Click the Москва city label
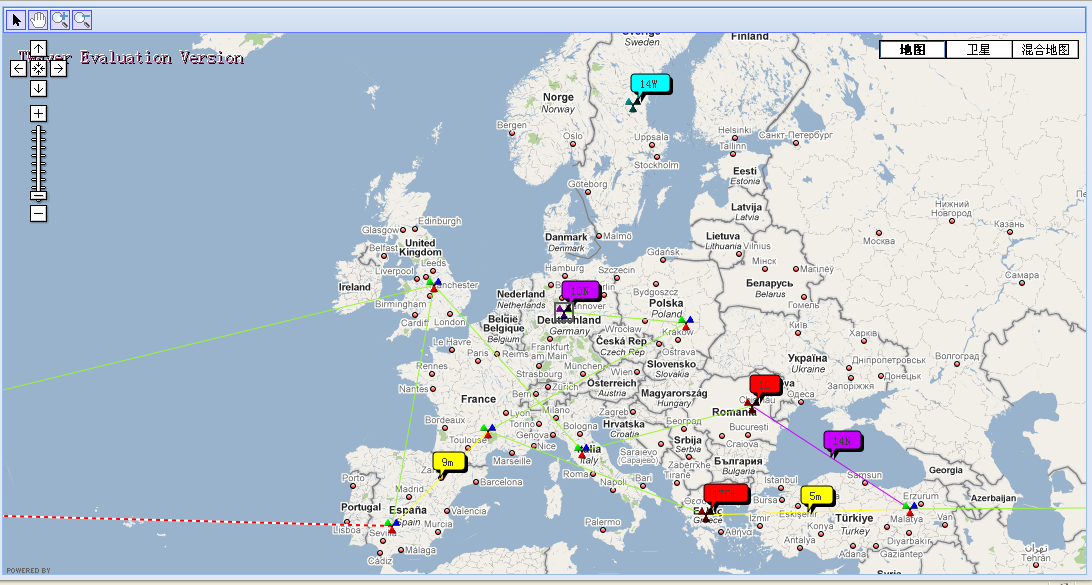Image resolution: width=1092 pixels, height=585 pixels. point(878,241)
